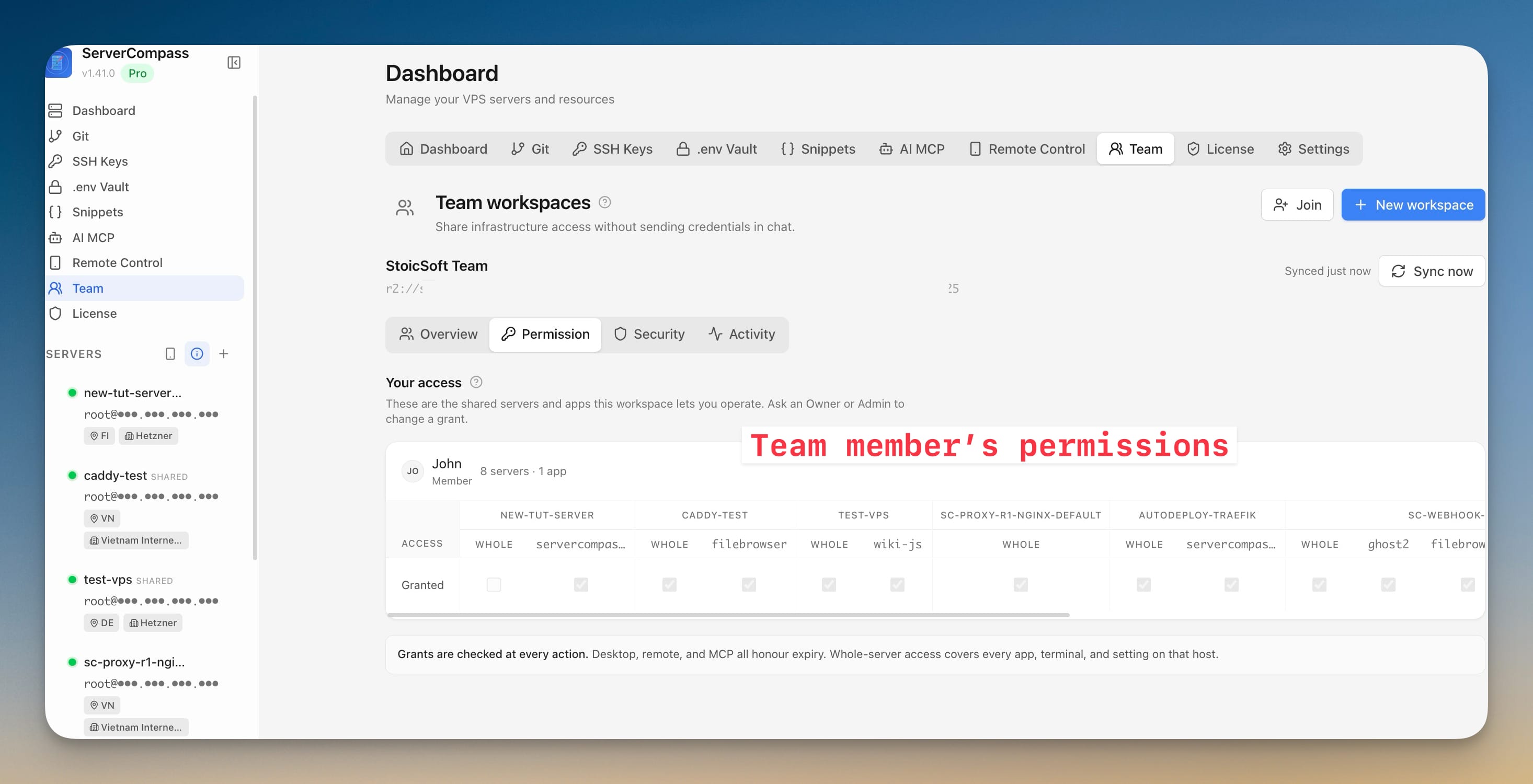Click the sidebar vertical scrollbar
1533x784 pixels.
[x=255, y=328]
